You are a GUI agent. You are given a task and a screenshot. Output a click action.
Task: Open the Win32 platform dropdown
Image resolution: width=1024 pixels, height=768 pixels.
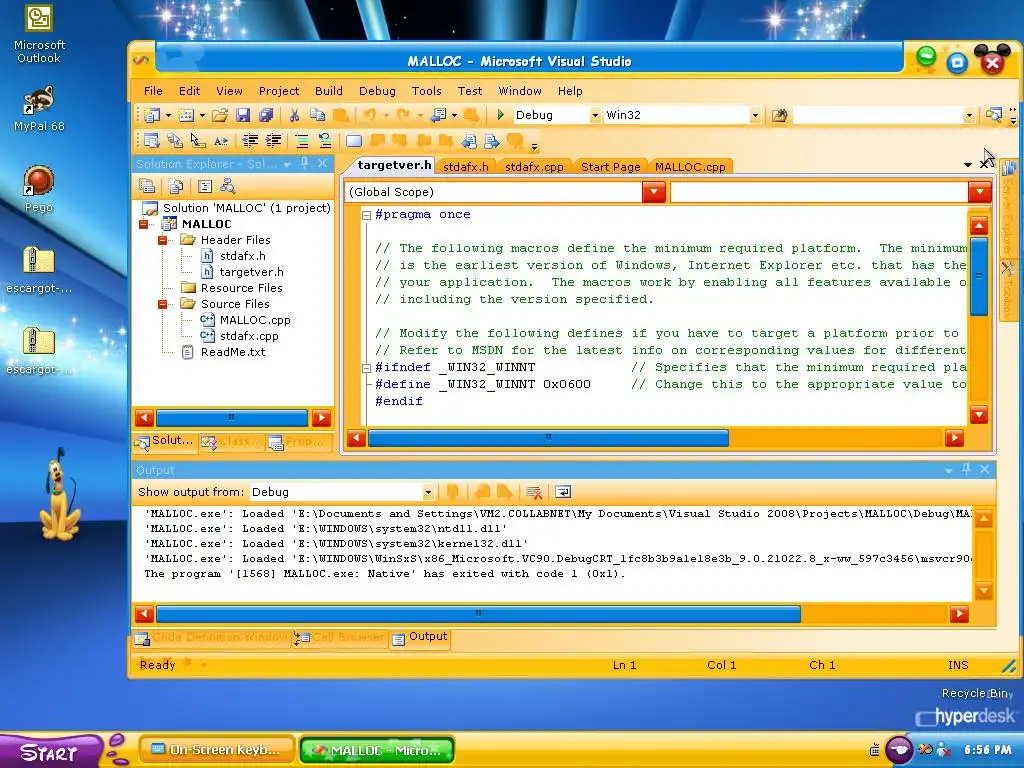point(755,116)
